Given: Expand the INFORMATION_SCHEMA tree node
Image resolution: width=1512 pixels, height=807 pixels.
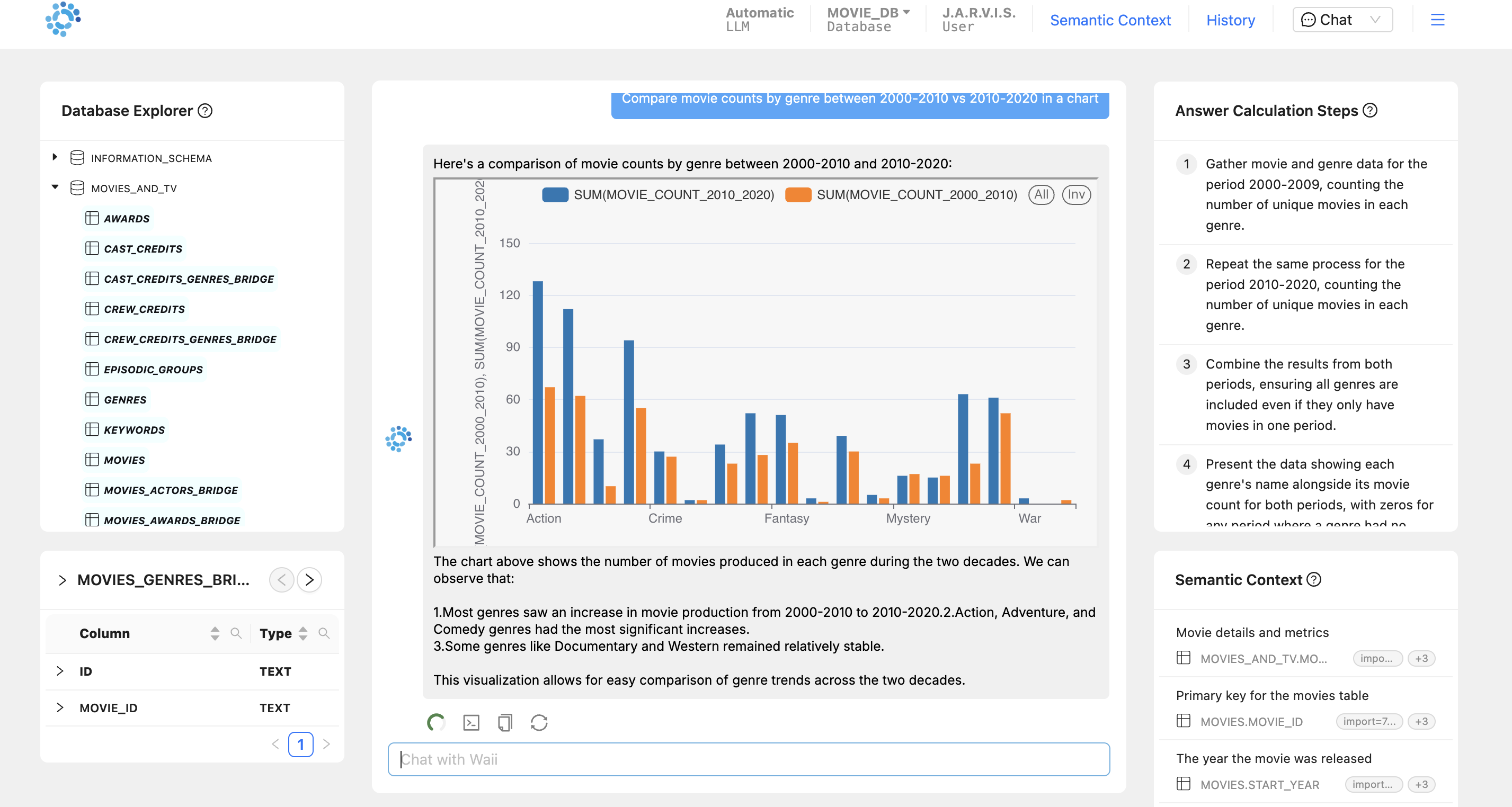Looking at the screenshot, I should coord(55,157).
